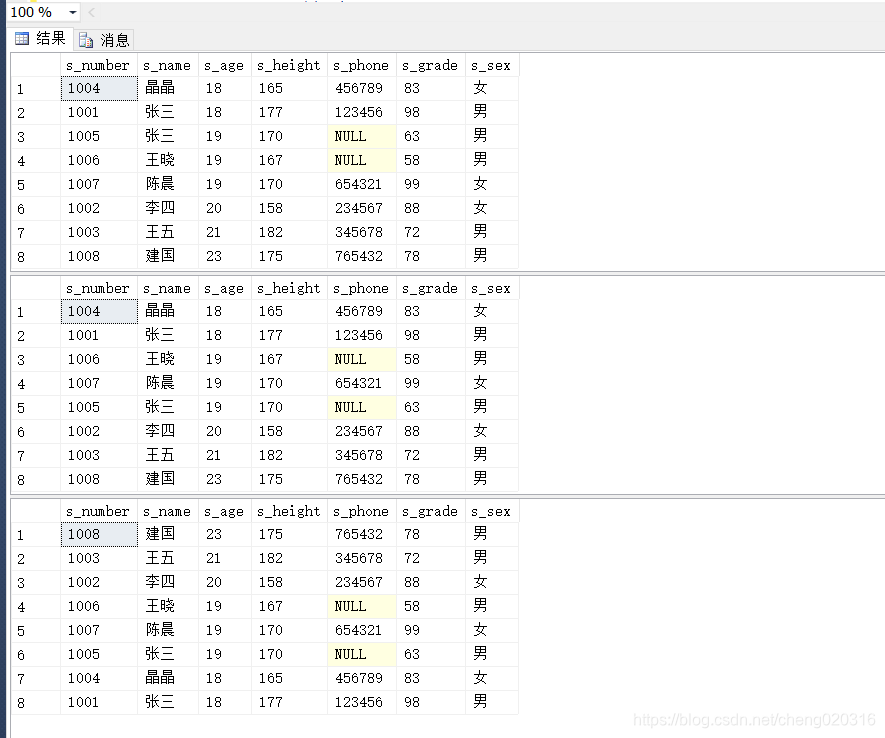The width and height of the screenshot is (885, 738).
Task: Select NULL phone for 1006 in middle grid
Action: 362,359
